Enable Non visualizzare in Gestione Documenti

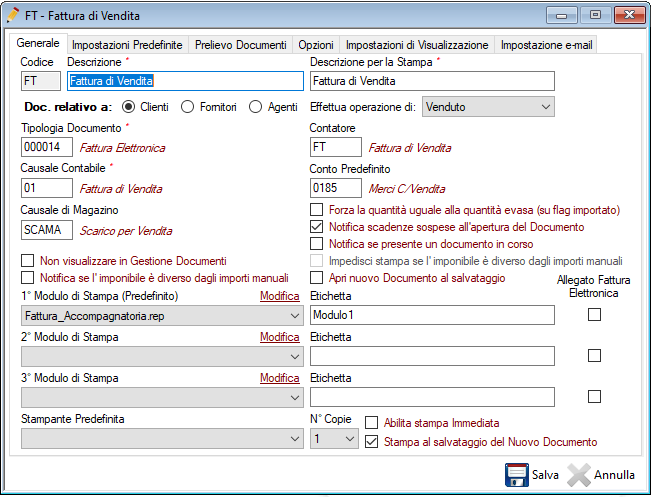point(28,261)
